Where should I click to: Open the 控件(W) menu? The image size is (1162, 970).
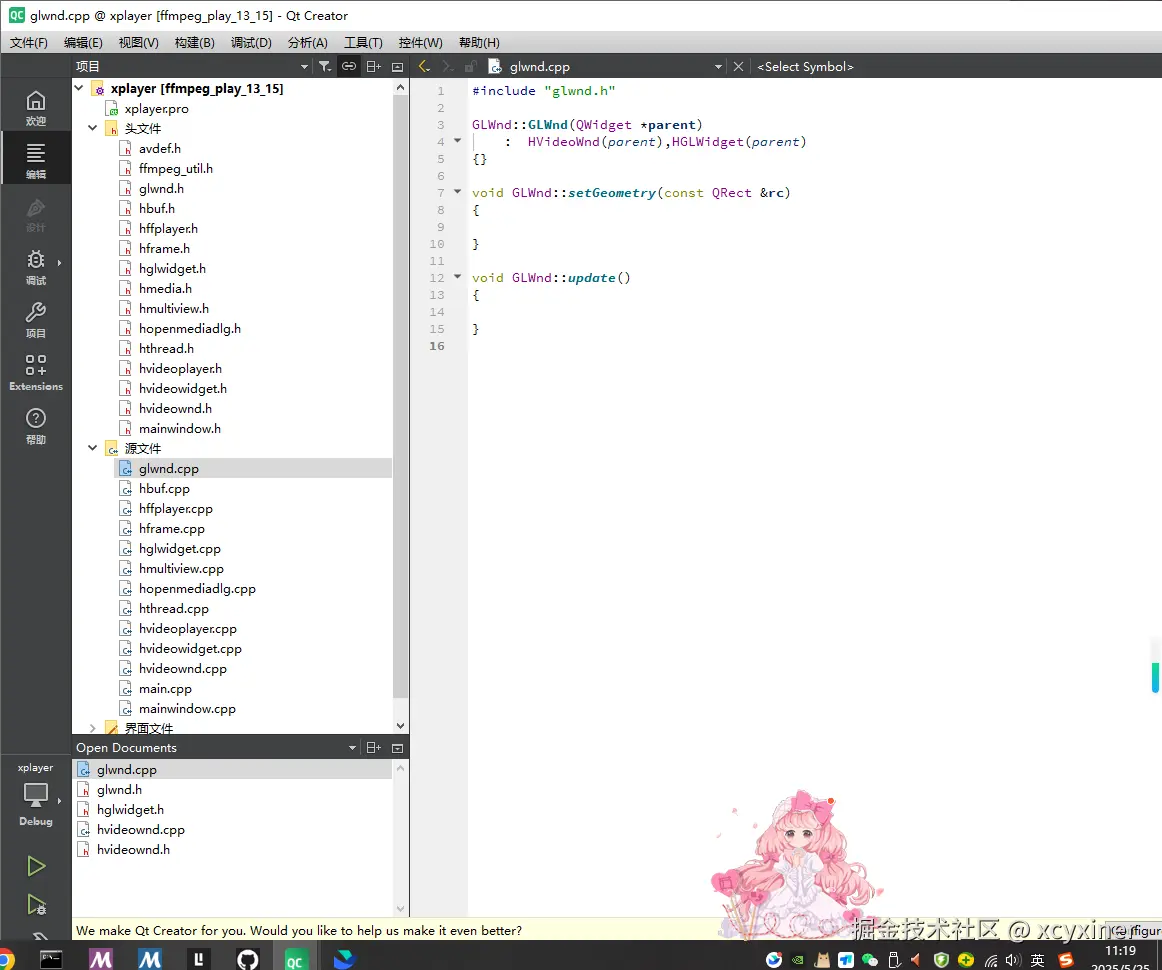pyautogui.click(x=420, y=42)
